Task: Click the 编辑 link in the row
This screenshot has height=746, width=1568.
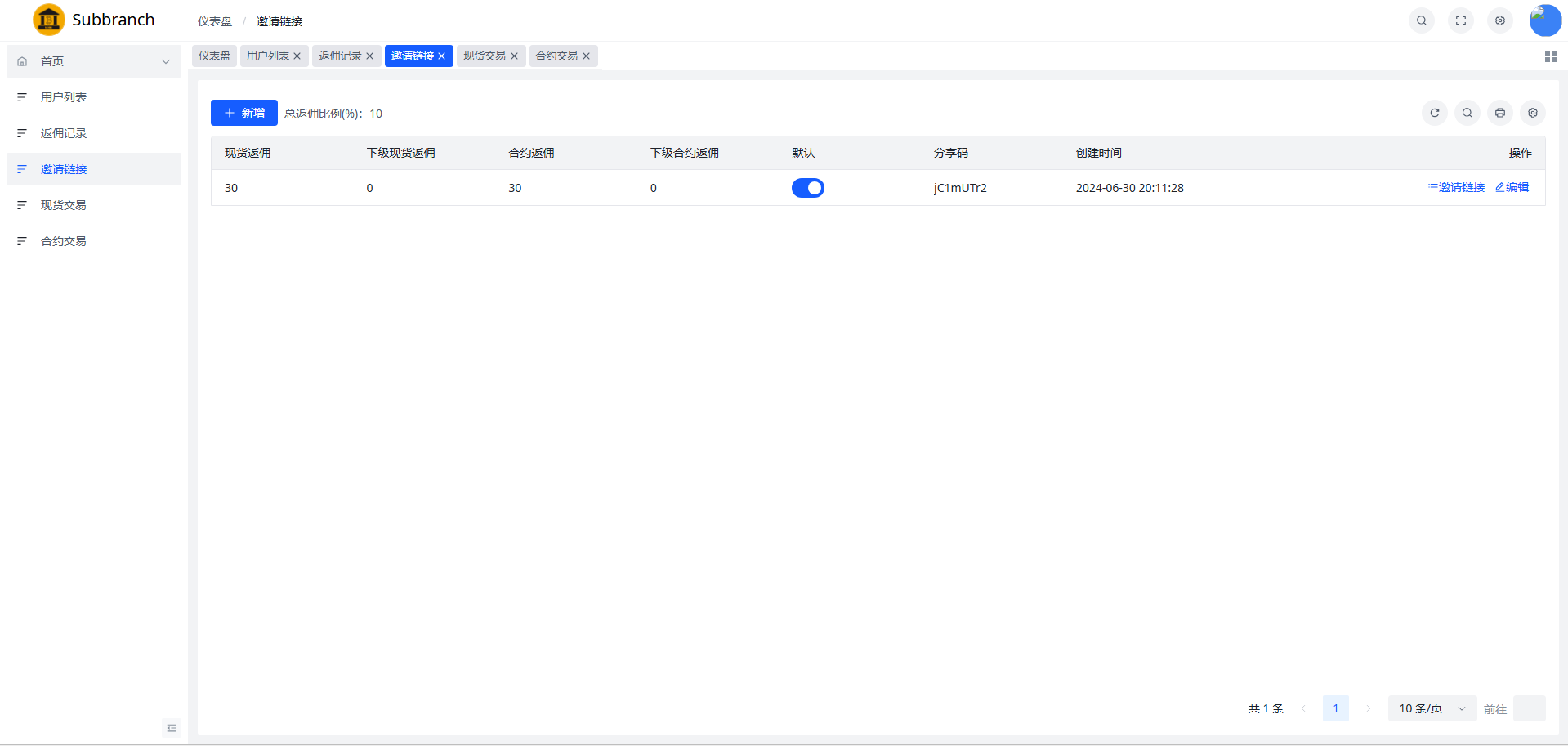Action: (x=1512, y=187)
